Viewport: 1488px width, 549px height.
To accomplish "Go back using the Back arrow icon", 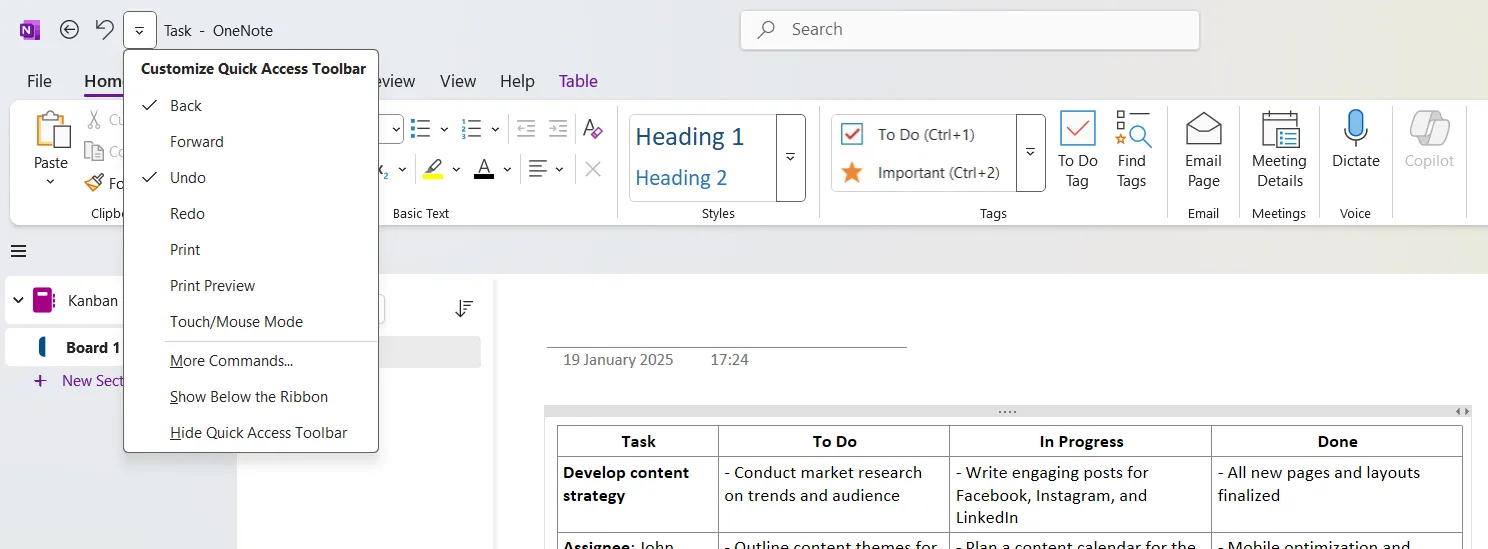I will click(69, 30).
